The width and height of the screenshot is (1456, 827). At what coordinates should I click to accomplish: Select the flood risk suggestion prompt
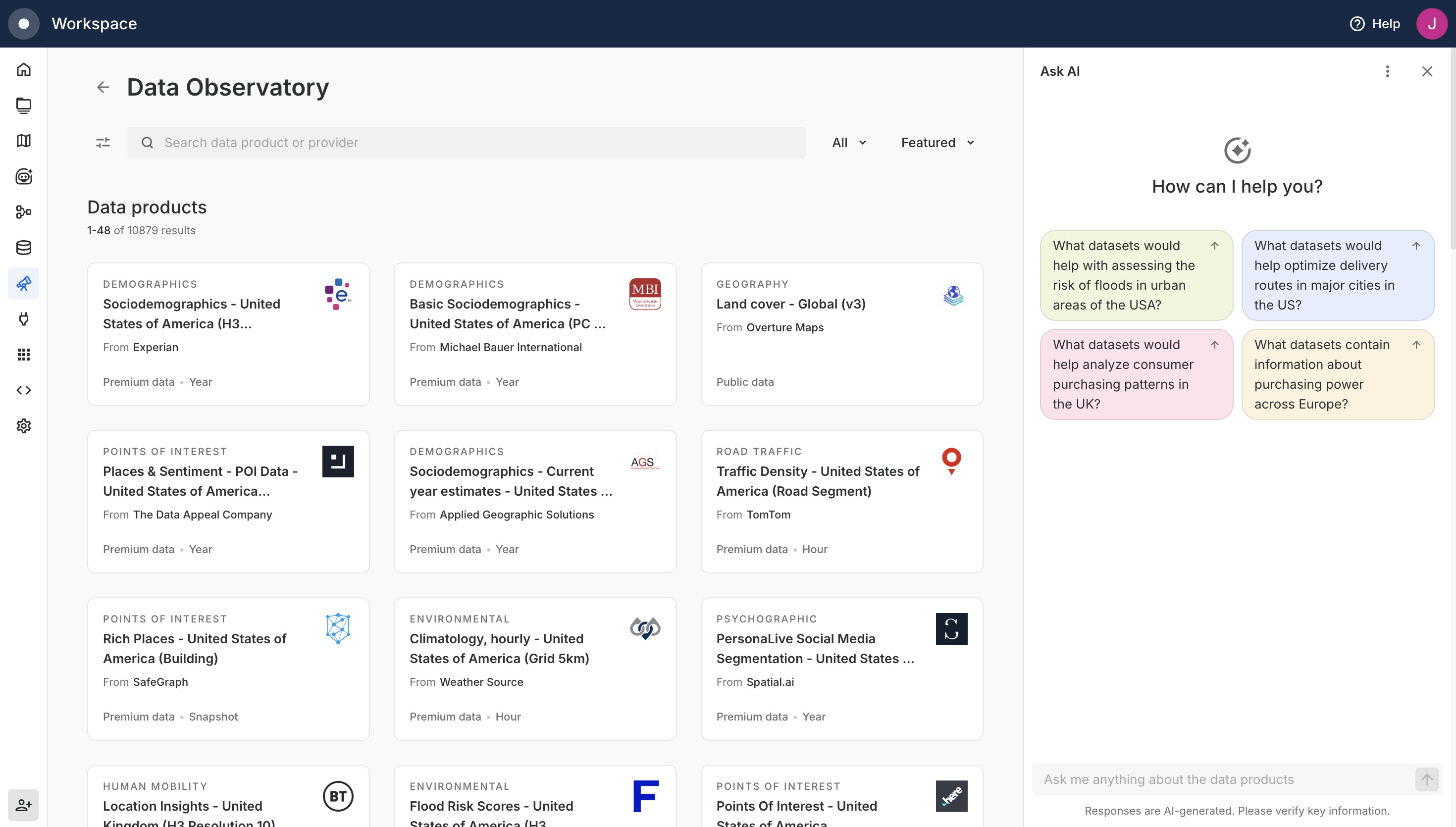[x=1136, y=275]
